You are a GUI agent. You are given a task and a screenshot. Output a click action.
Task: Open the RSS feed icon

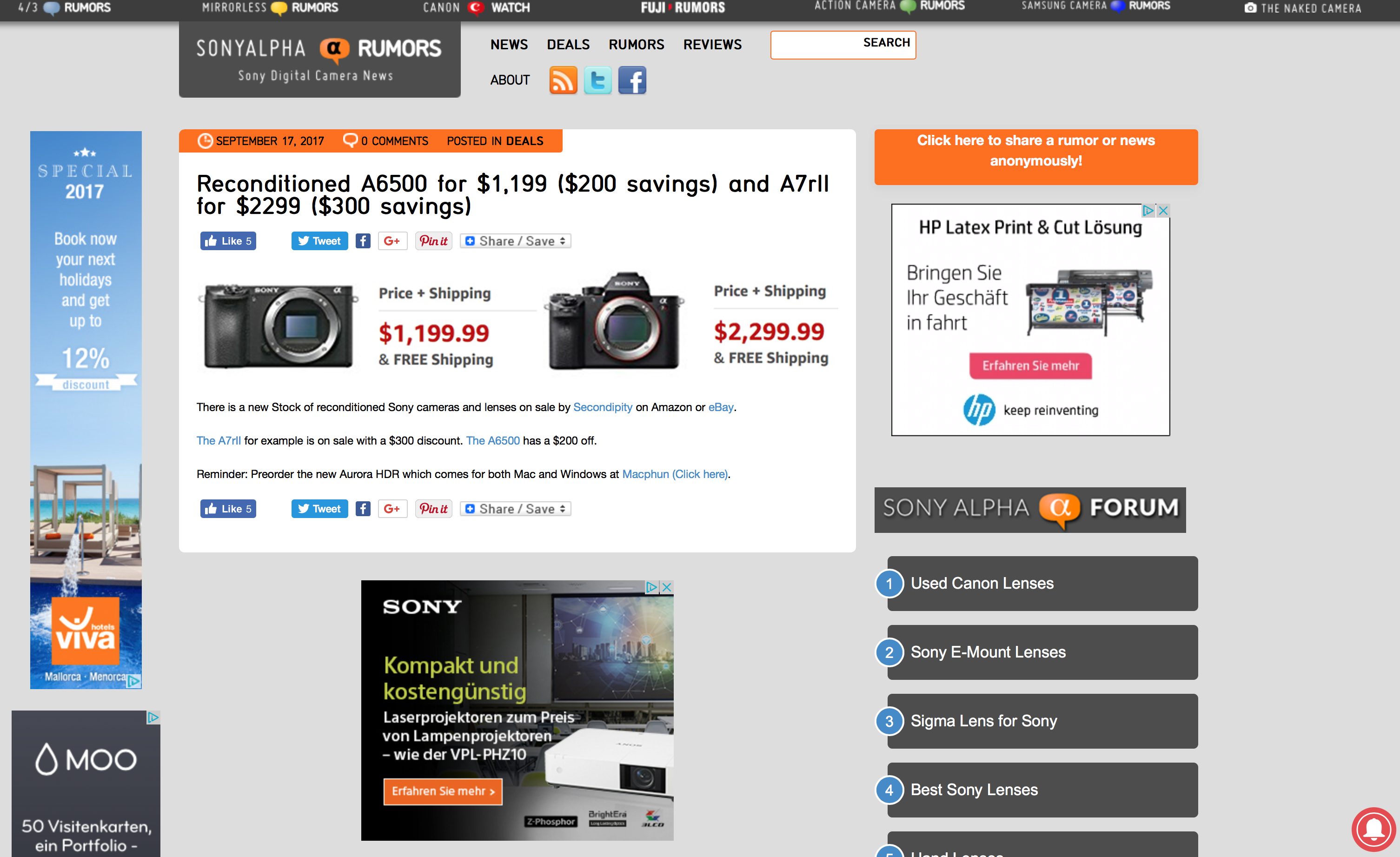pyautogui.click(x=563, y=80)
